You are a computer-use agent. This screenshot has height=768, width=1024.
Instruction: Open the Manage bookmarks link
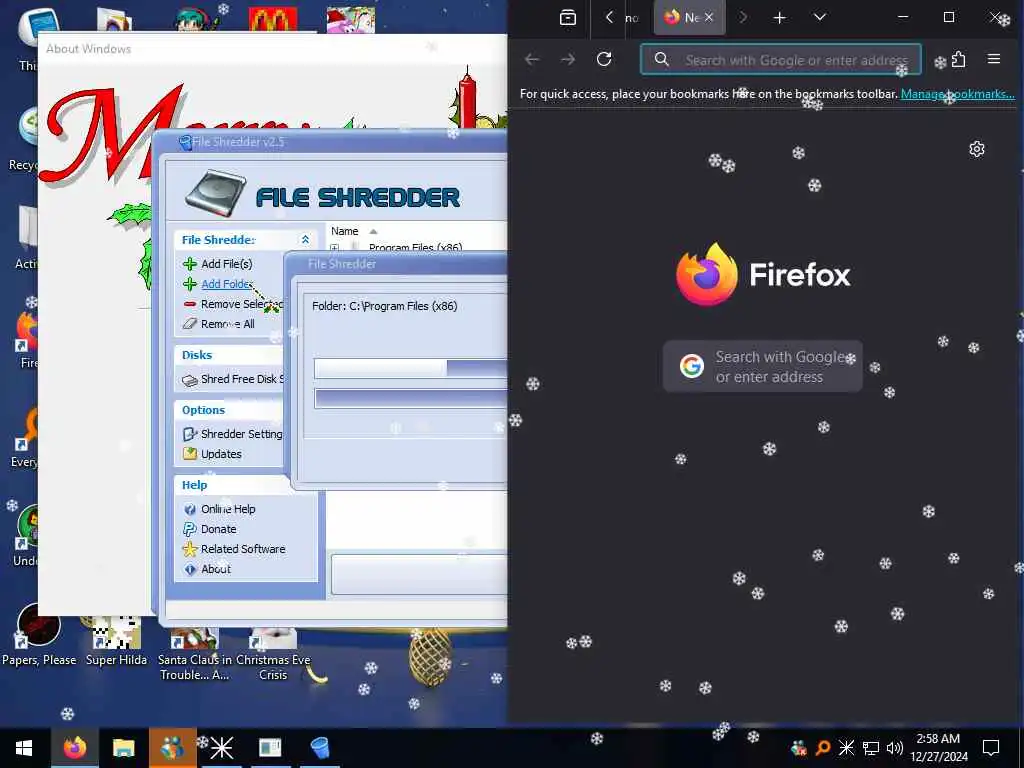click(957, 94)
